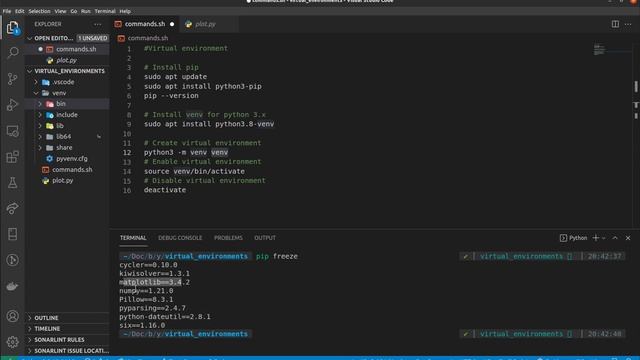Open the Testing flask icon
This screenshot has height=360, width=640.
point(13,182)
